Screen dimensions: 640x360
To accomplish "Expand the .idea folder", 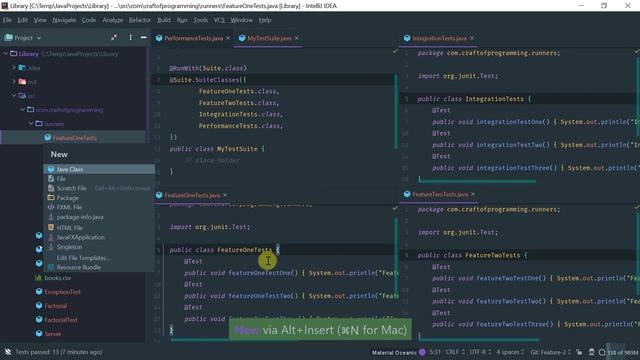I will click(x=14, y=67).
